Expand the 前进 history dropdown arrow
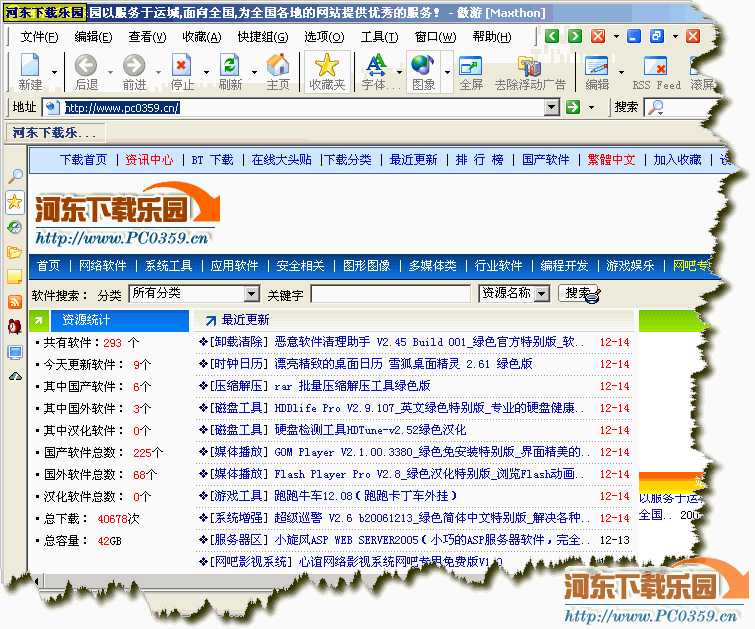The width and height of the screenshot is (755, 629). point(158,72)
